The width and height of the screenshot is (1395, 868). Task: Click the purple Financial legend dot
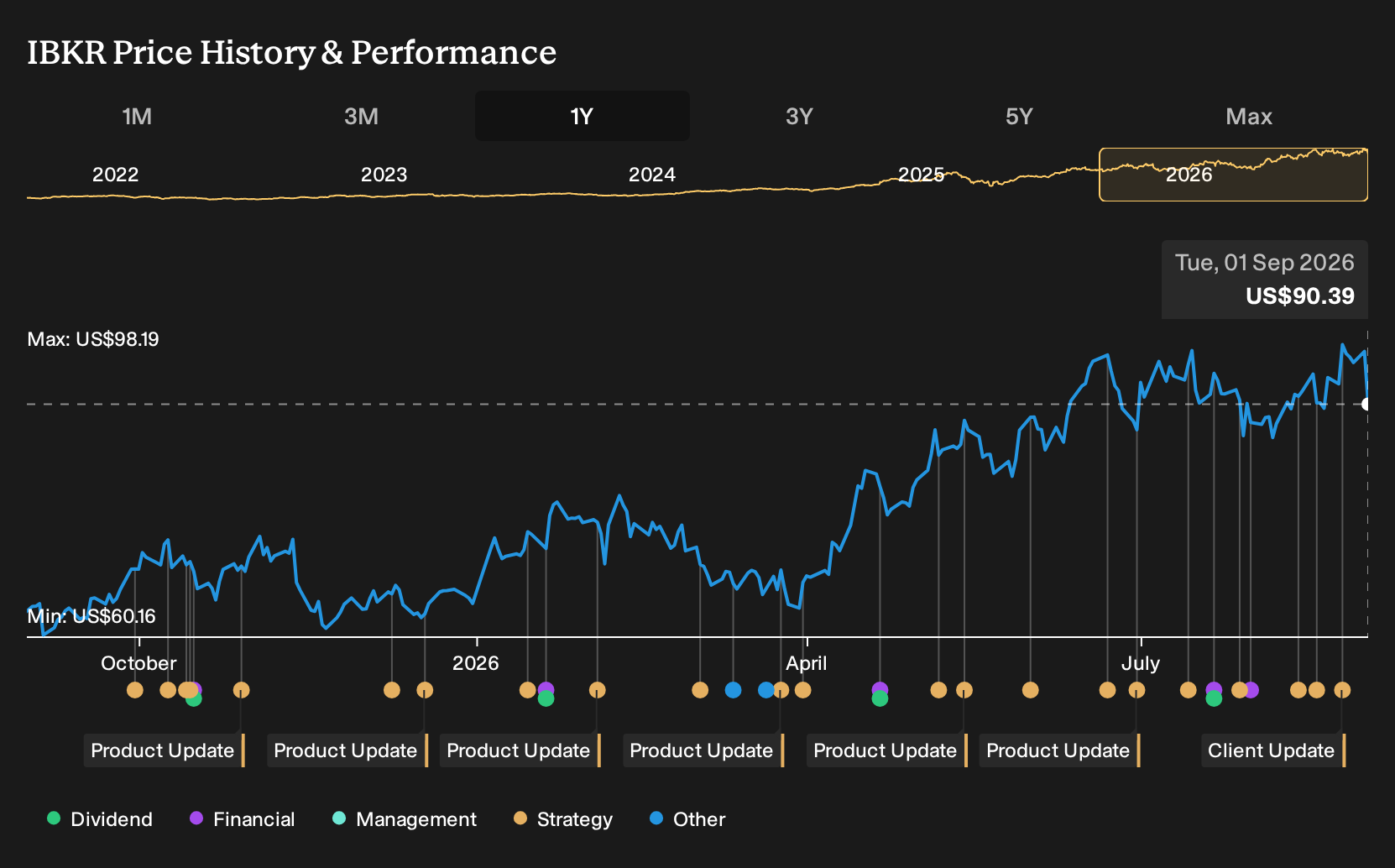pyautogui.click(x=196, y=818)
